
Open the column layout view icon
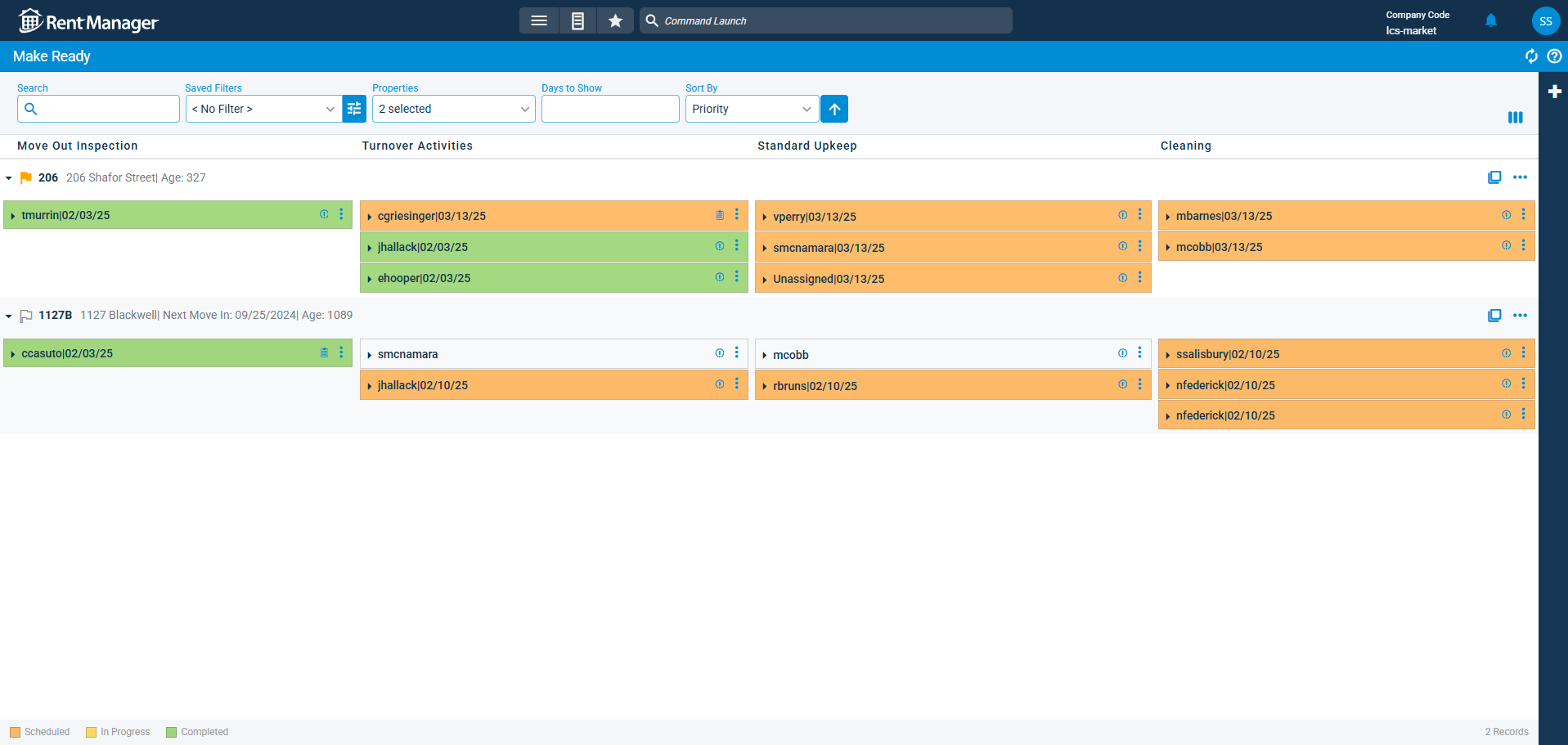[x=1515, y=118]
